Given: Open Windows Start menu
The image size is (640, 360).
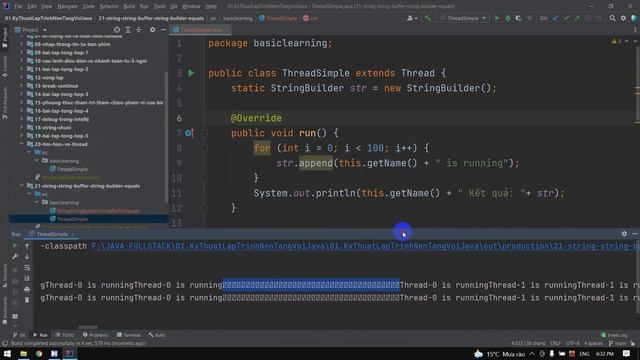Looking at the screenshot, I should 7,353.
